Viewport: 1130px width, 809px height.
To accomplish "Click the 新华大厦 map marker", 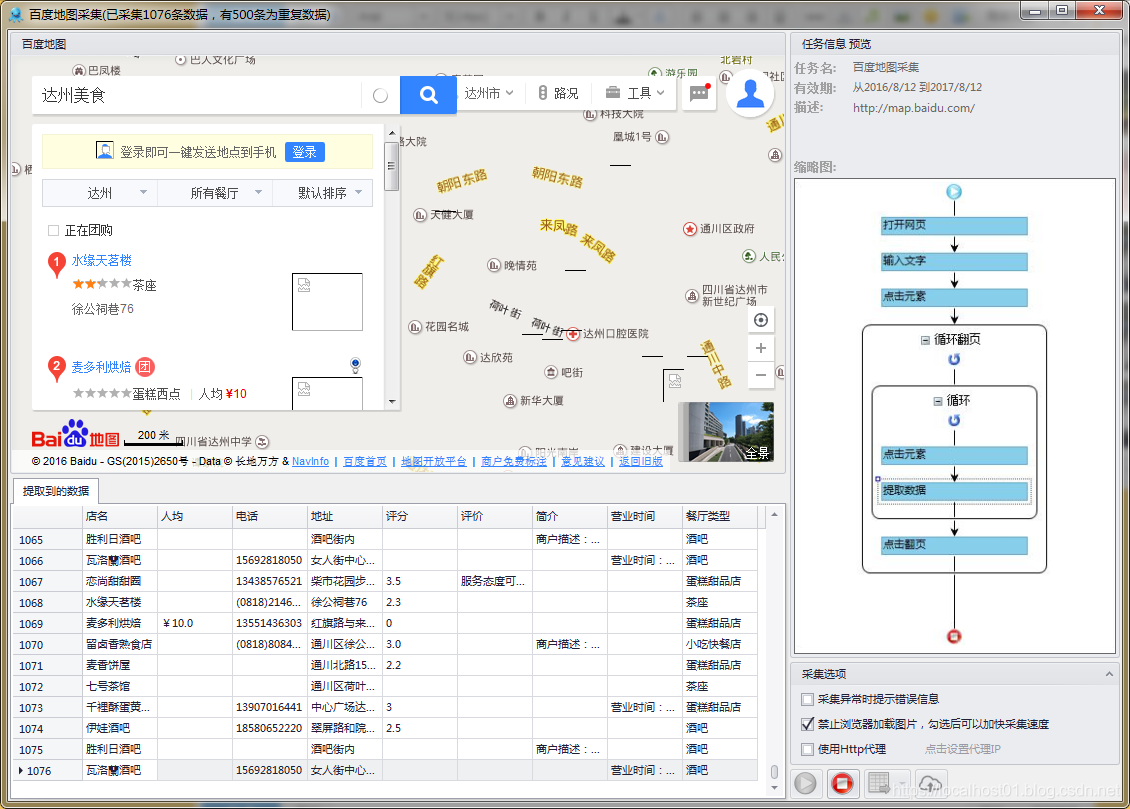I will 510,401.
